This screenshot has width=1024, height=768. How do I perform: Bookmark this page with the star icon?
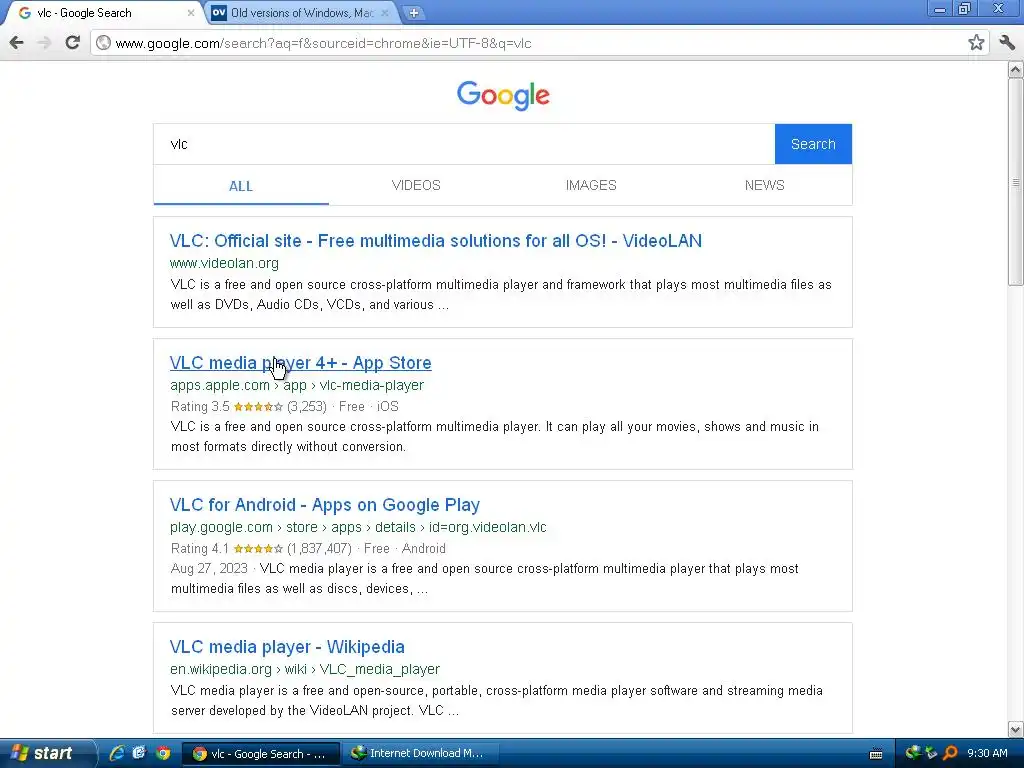pyautogui.click(x=976, y=43)
